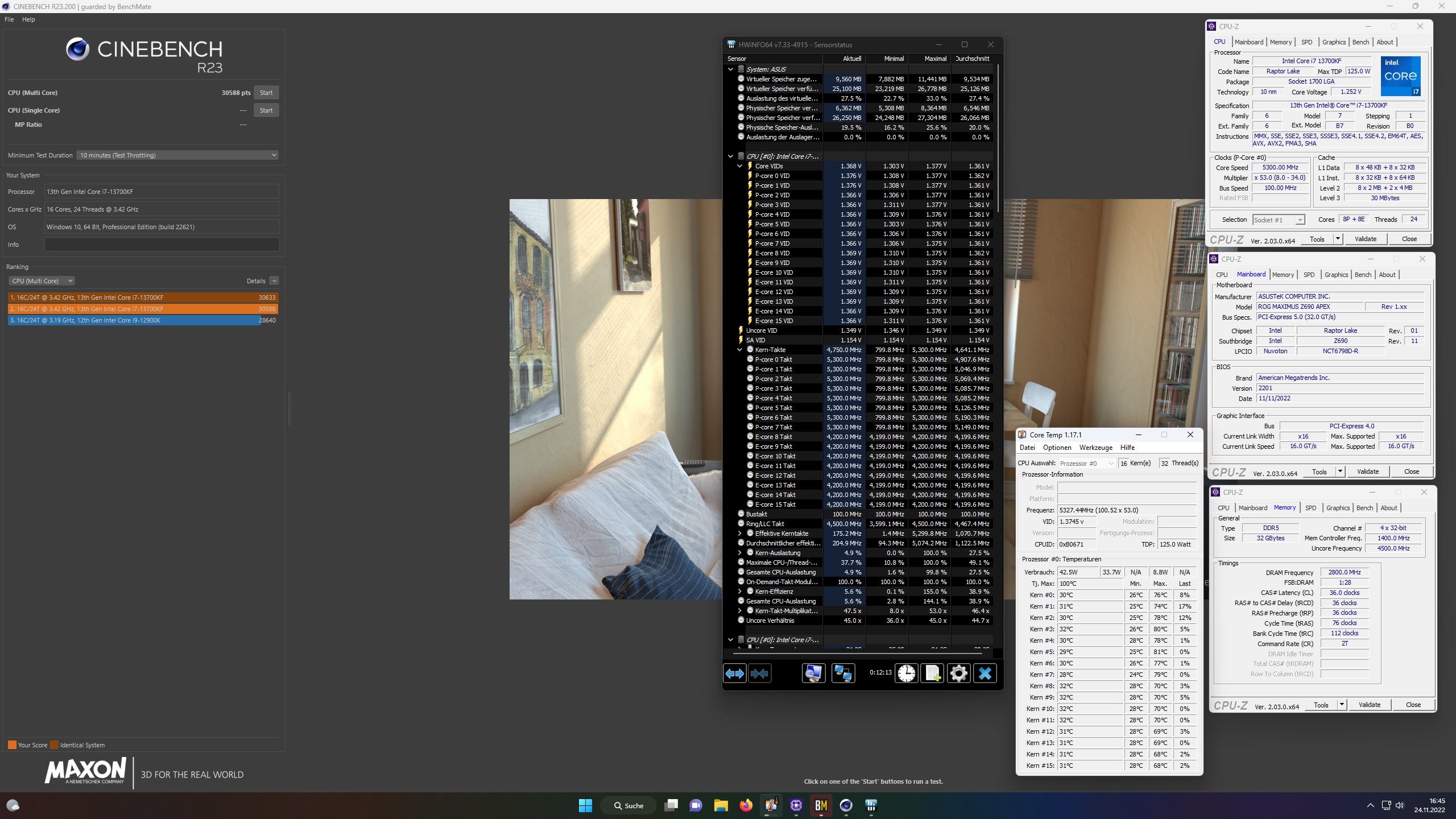Collapse the Core VIDs tree node
The width and height of the screenshot is (1456, 819).
[x=739, y=166]
